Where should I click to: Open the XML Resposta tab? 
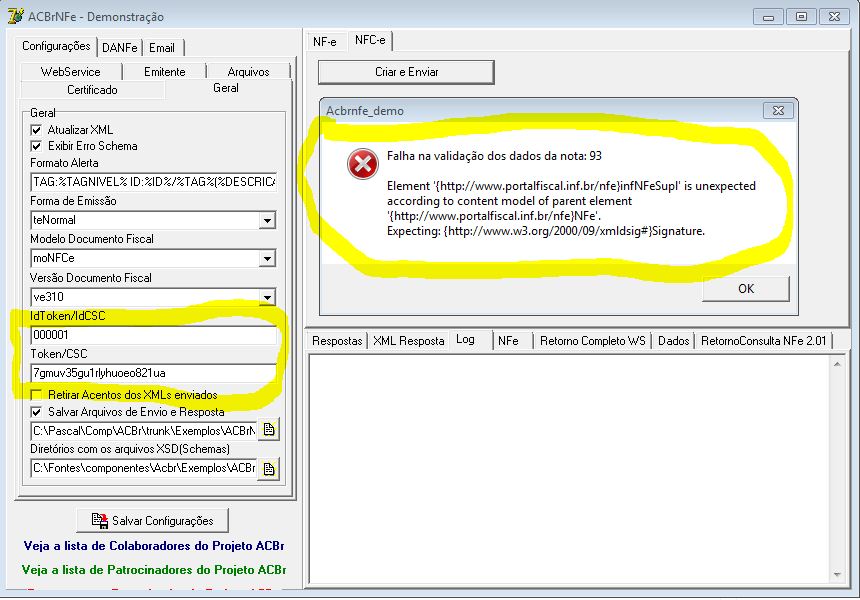pyautogui.click(x=409, y=341)
